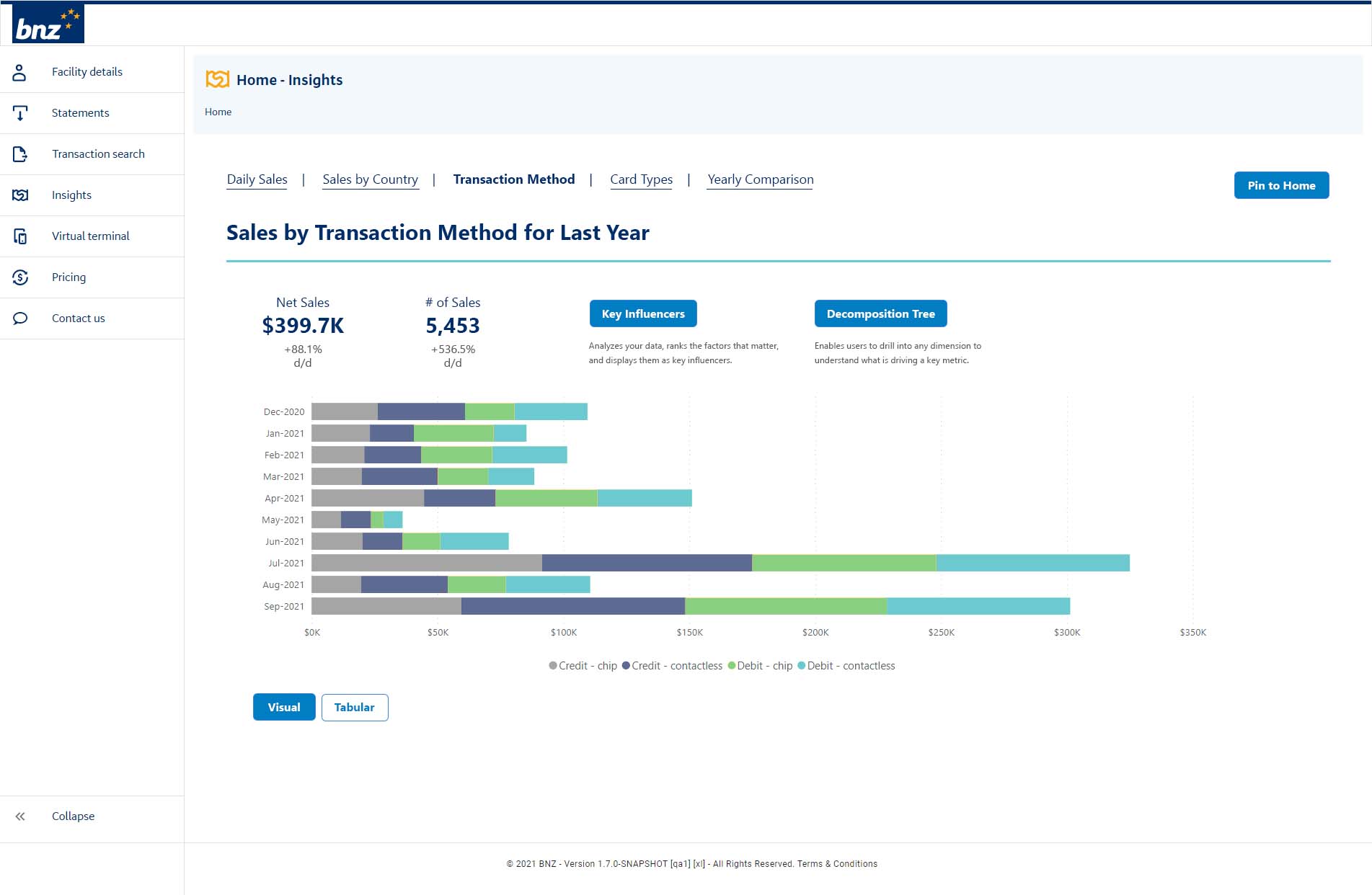Open the Sales by Country tab
1372x895 pixels.
(x=370, y=179)
